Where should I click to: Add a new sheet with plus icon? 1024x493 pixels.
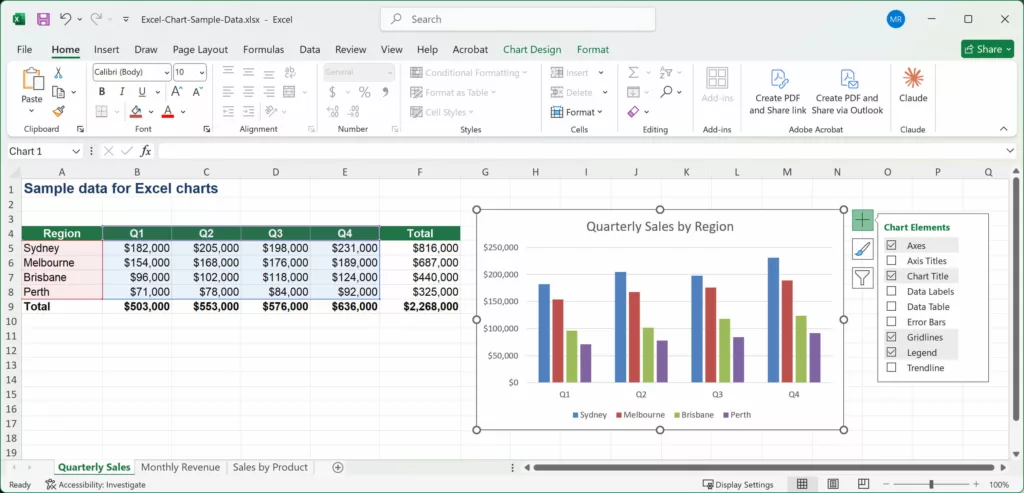point(338,468)
